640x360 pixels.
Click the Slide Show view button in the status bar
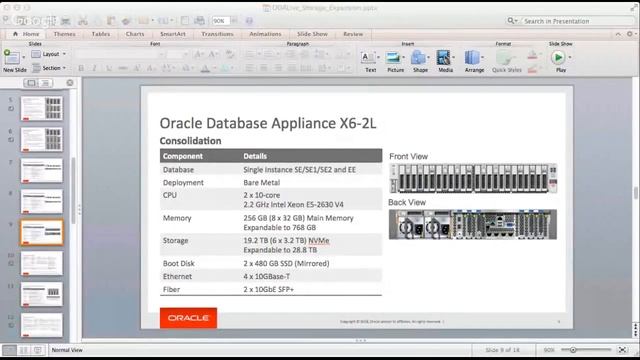(38, 350)
